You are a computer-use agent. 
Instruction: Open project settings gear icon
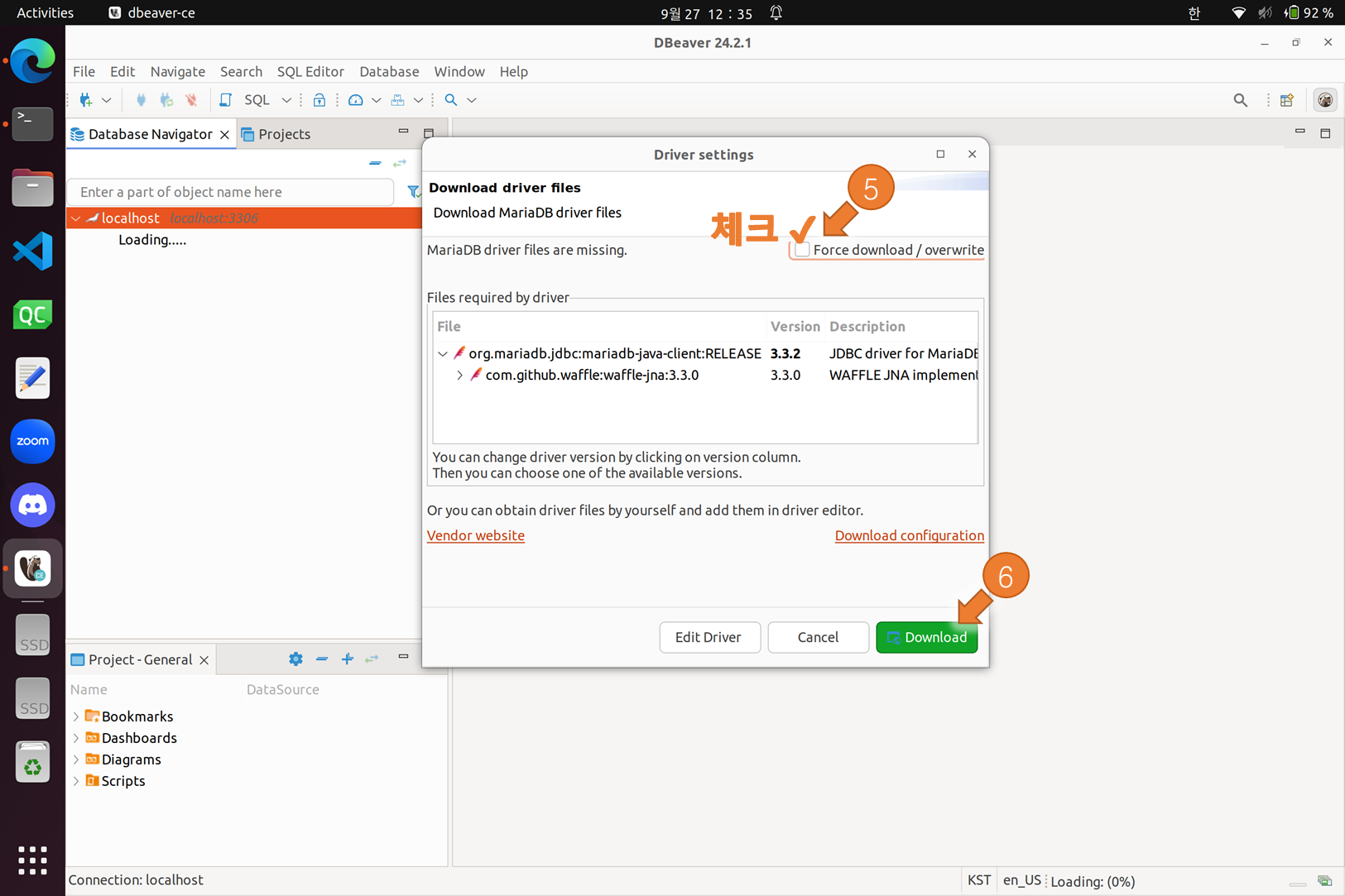295,659
